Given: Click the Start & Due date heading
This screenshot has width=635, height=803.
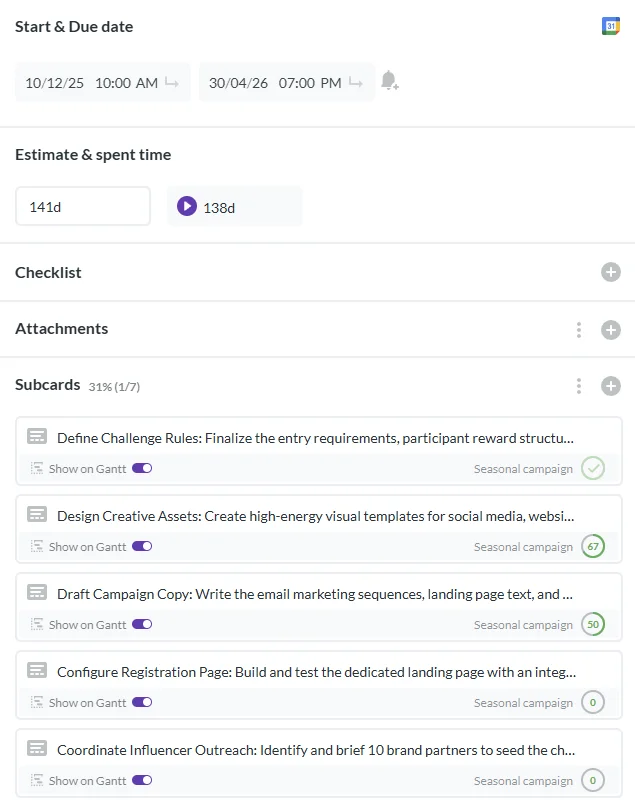Looking at the screenshot, I should (x=74, y=27).
